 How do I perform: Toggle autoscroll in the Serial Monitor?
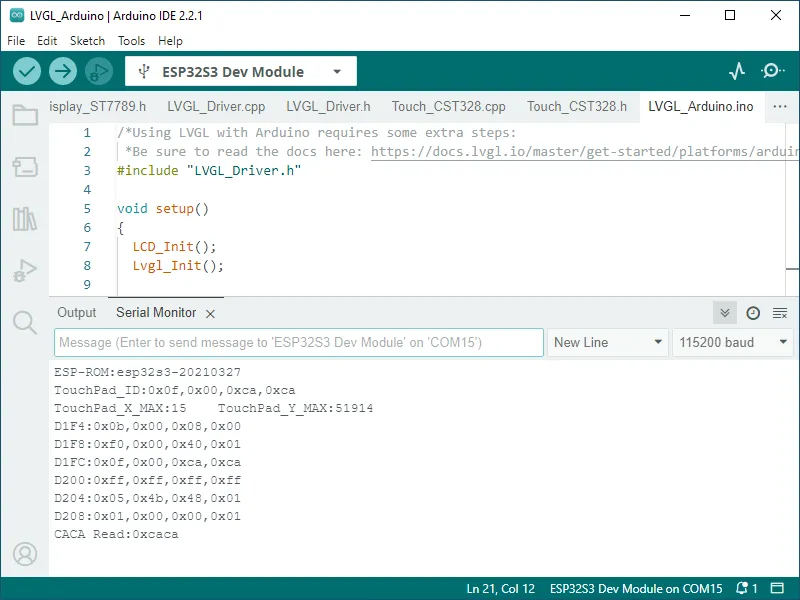(x=724, y=313)
